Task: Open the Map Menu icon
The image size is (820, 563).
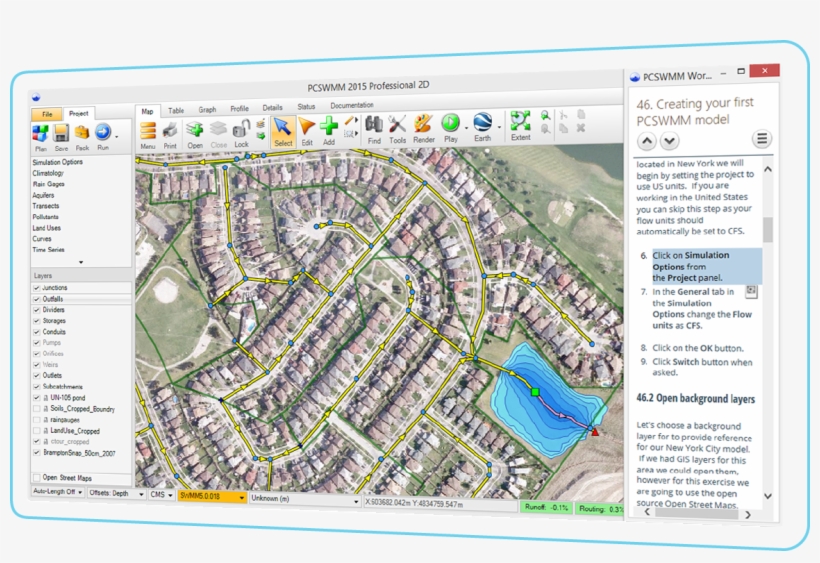Action: pos(148,131)
